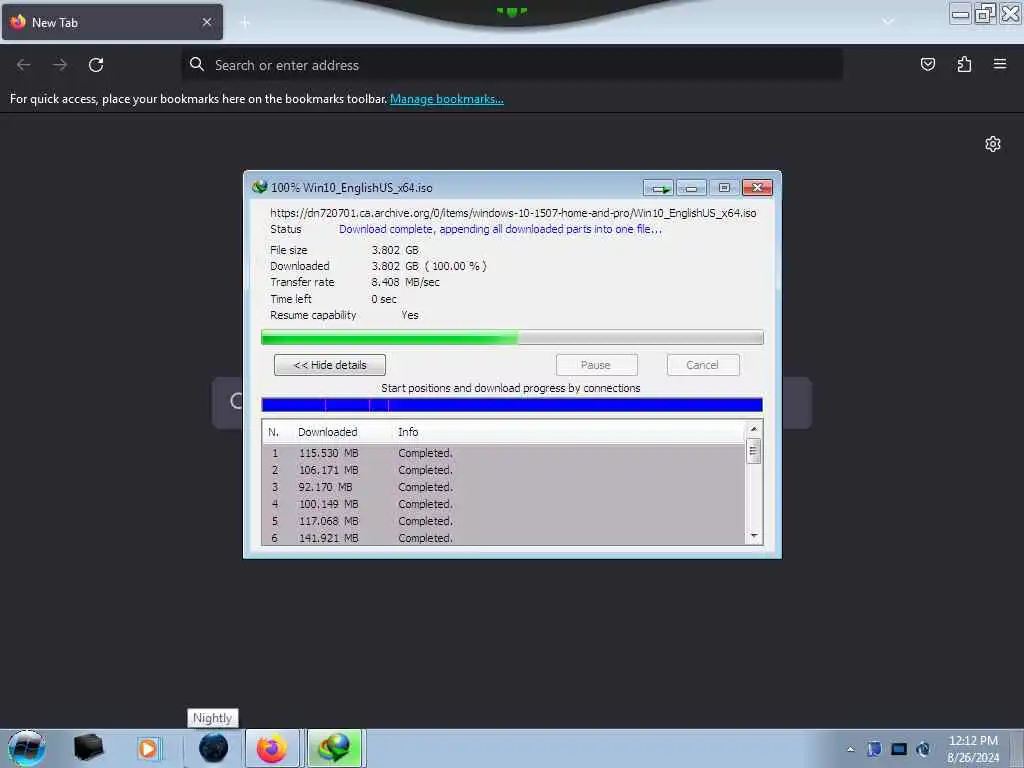Click the blue connections progress bar
The width and height of the screenshot is (1024, 768).
[x=512, y=405]
